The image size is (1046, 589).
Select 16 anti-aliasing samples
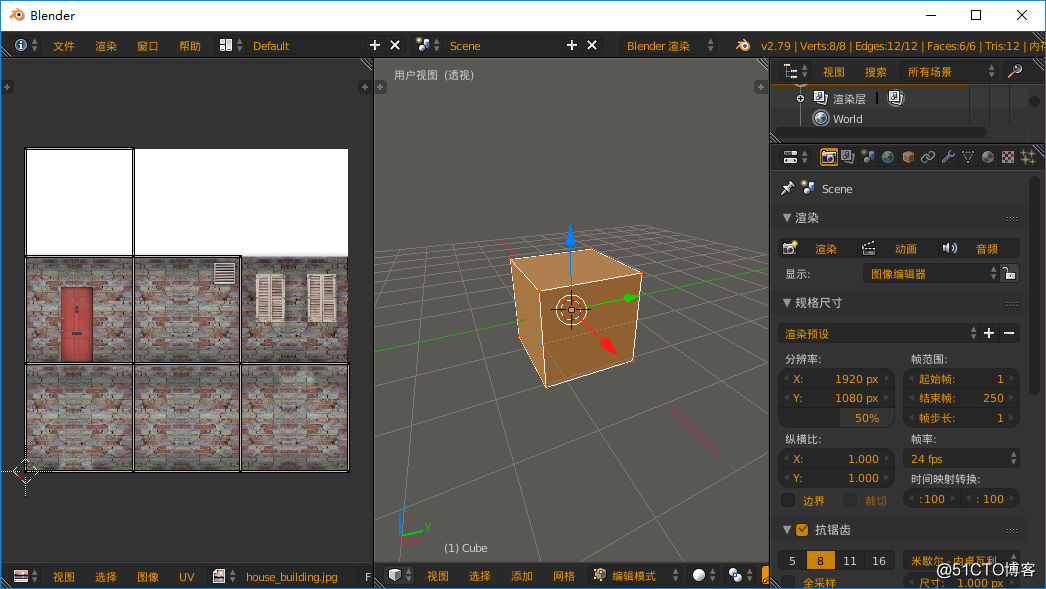pos(879,560)
